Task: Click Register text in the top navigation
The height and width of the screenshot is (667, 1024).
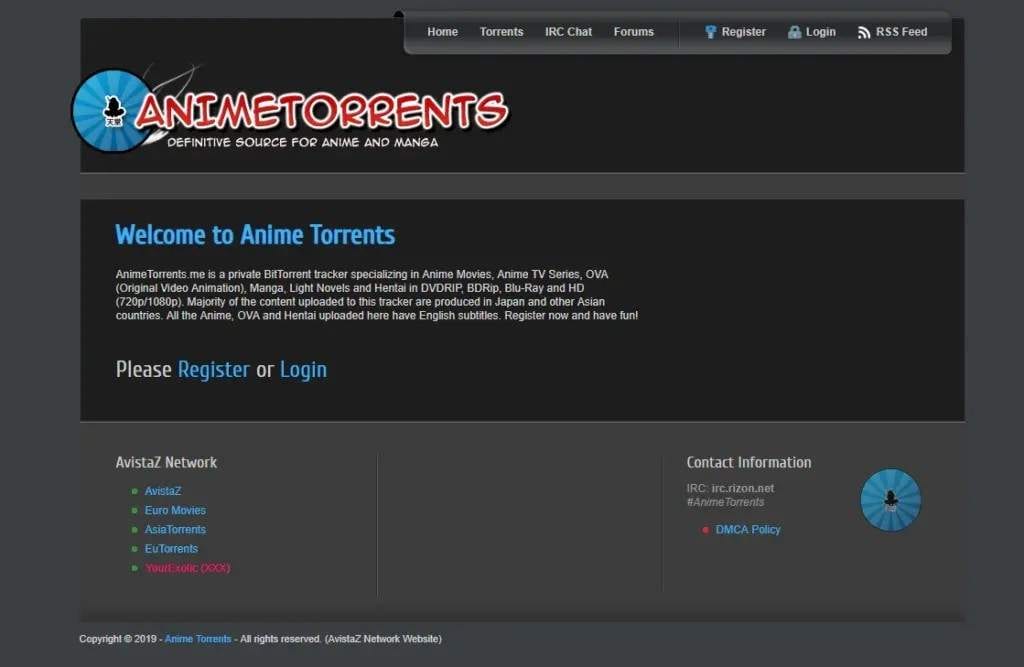Action: (x=743, y=31)
